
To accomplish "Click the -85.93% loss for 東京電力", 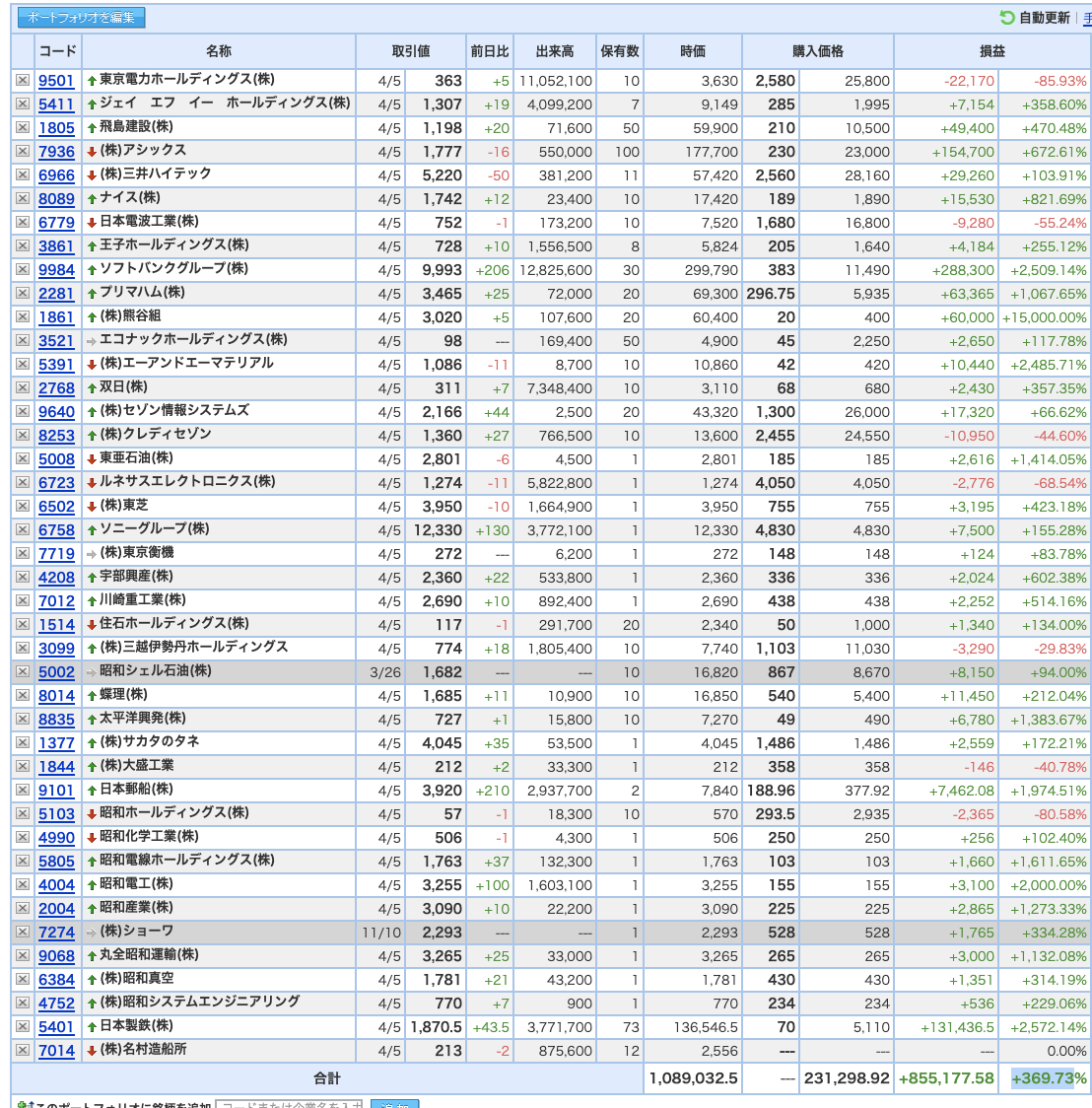I will [1060, 81].
